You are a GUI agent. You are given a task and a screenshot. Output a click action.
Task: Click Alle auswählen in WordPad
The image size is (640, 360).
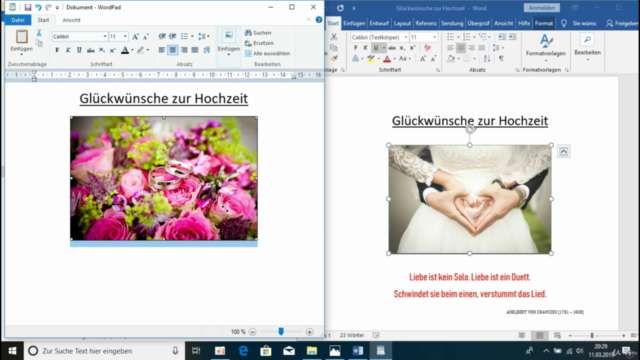[267, 53]
